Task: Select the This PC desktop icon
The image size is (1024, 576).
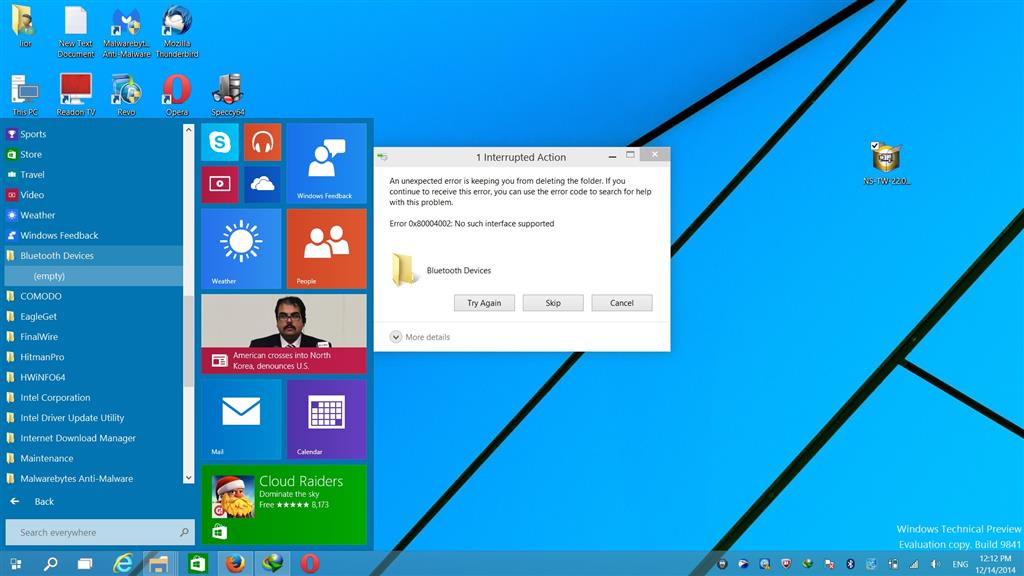Action: pyautogui.click(x=25, y=95)
